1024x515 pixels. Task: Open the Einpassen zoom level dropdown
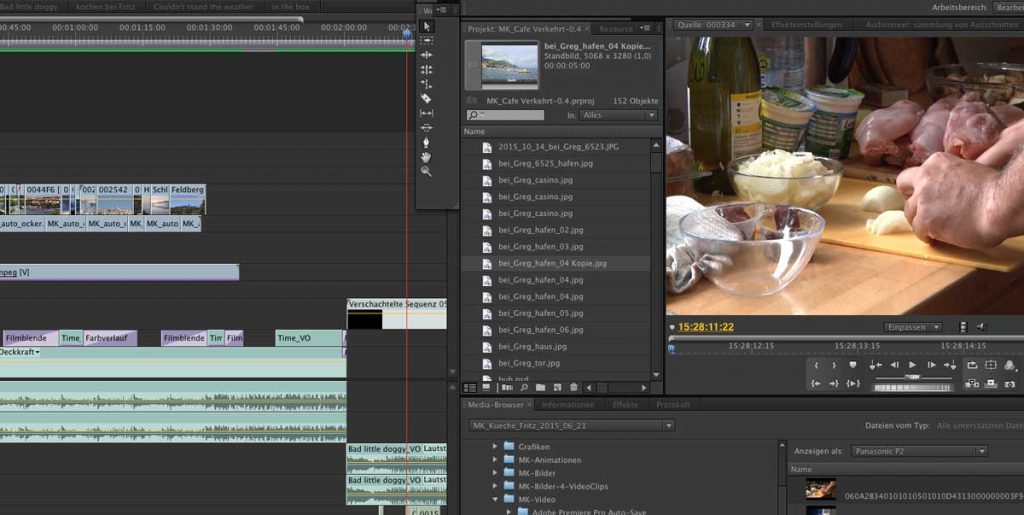point(913,327)
